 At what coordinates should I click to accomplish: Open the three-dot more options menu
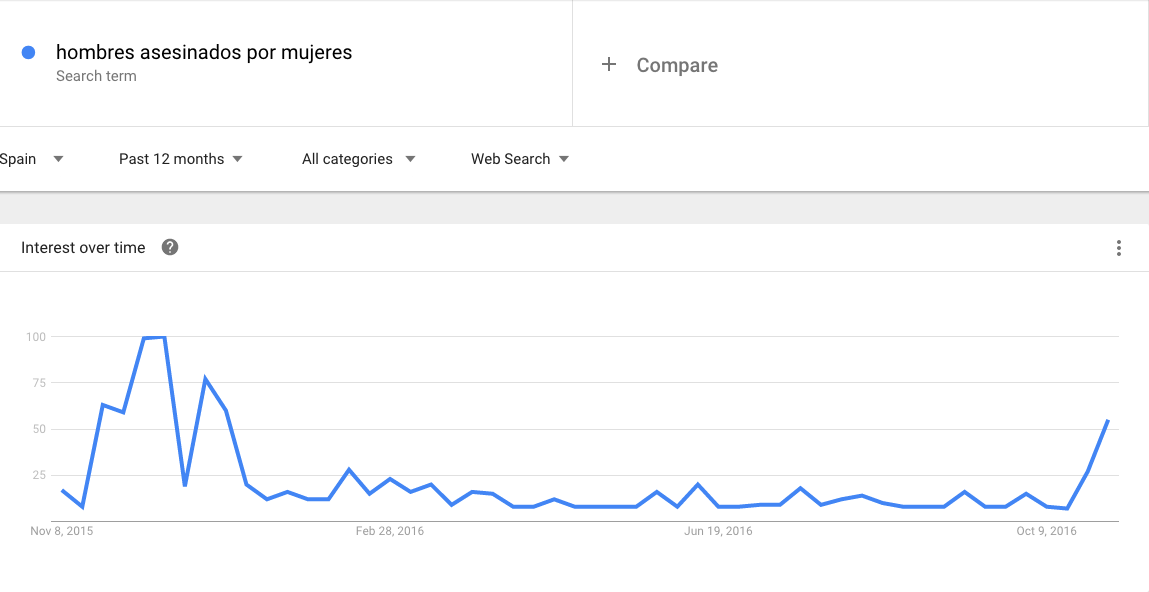(1118, 248)
